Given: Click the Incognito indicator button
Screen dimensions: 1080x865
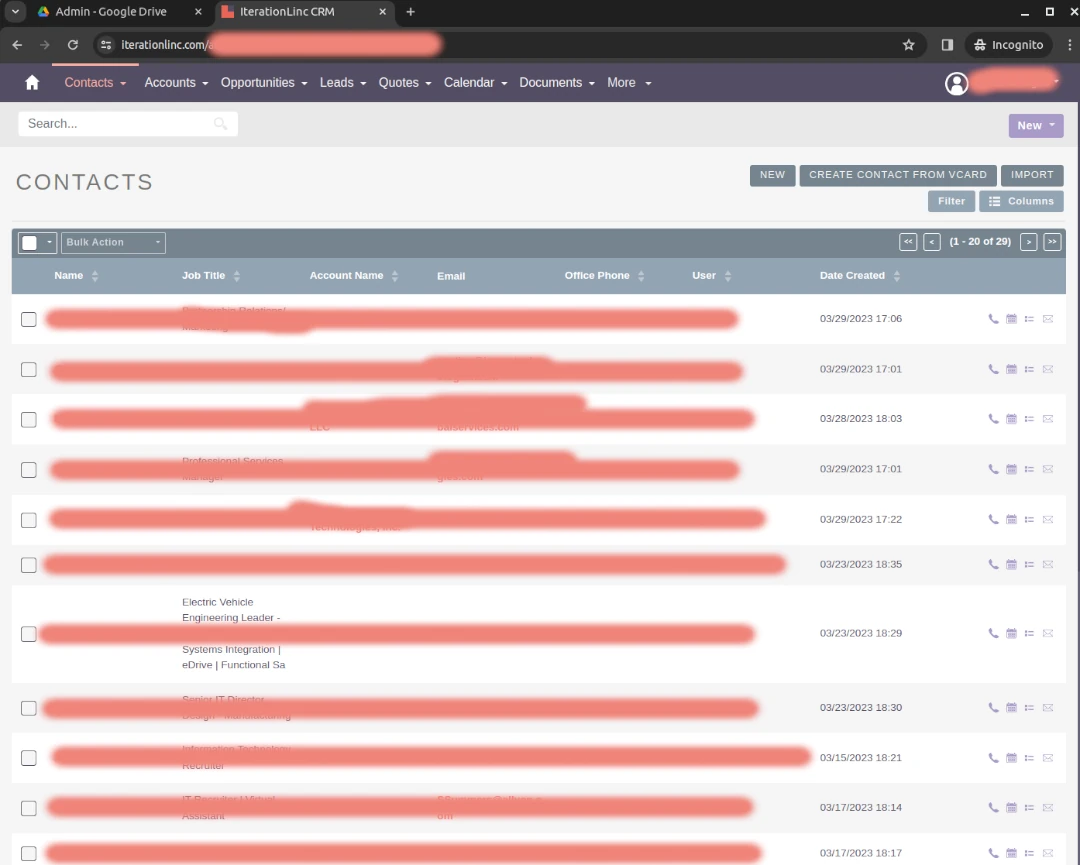Looking at the screenshot, I should pos(1008,45).
